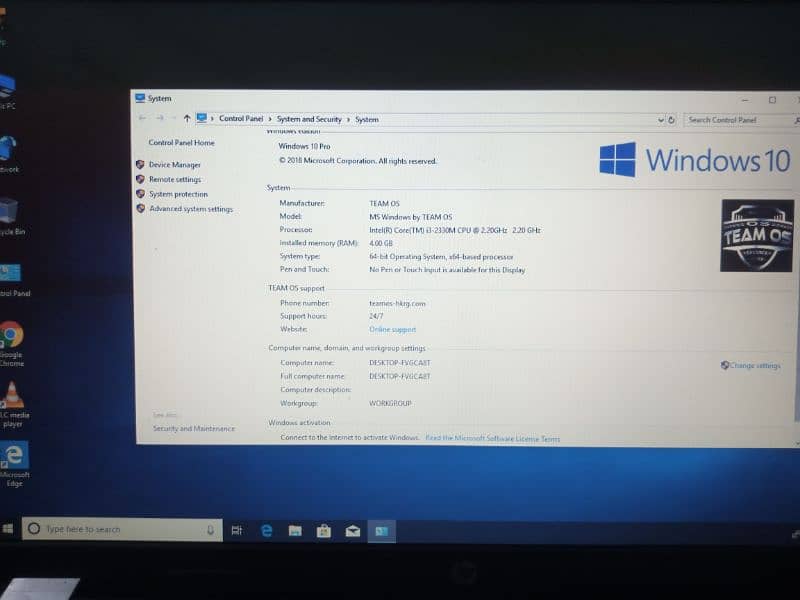Select Control Panel breadcrumb in address bar
The image size is (800, 600).
(241, 119)
